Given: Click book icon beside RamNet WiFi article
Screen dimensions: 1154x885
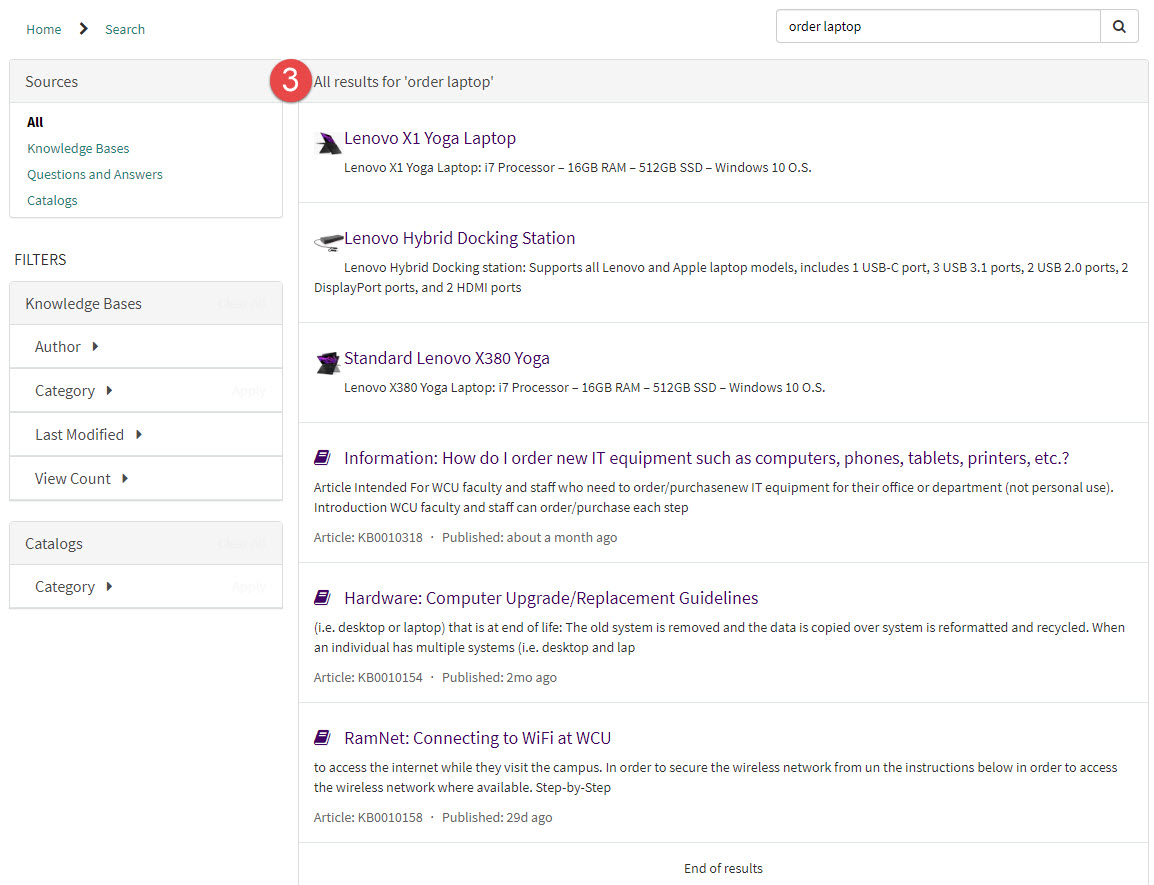Looking at the screenshot, I should pyautogui.click(x=322, y=738).
